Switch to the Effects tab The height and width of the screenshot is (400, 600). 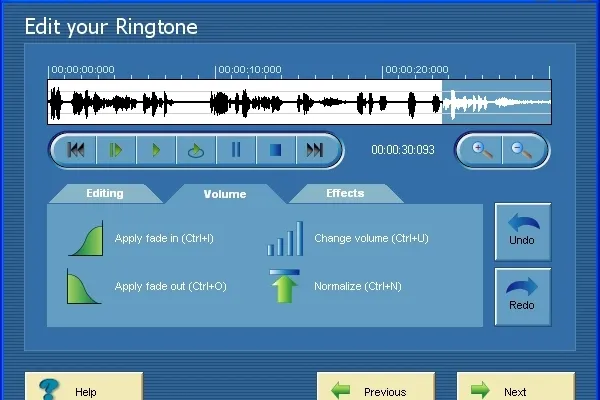345,193
